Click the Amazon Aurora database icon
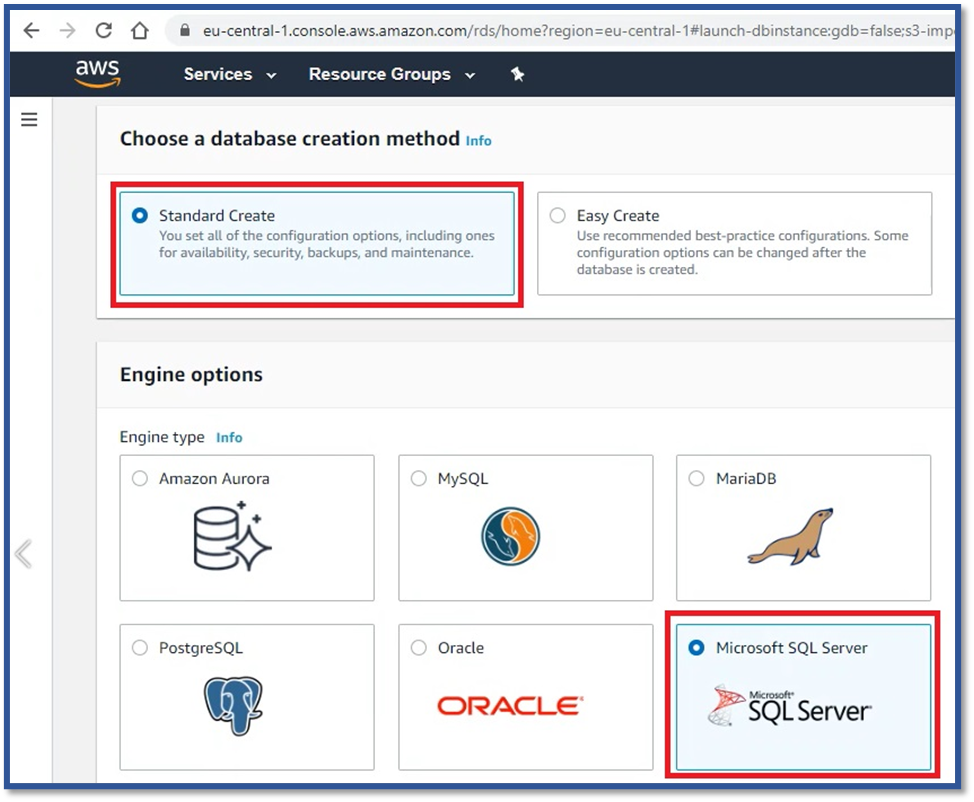Viewport: 974px width, 802px height. click(x=232, y=537)
